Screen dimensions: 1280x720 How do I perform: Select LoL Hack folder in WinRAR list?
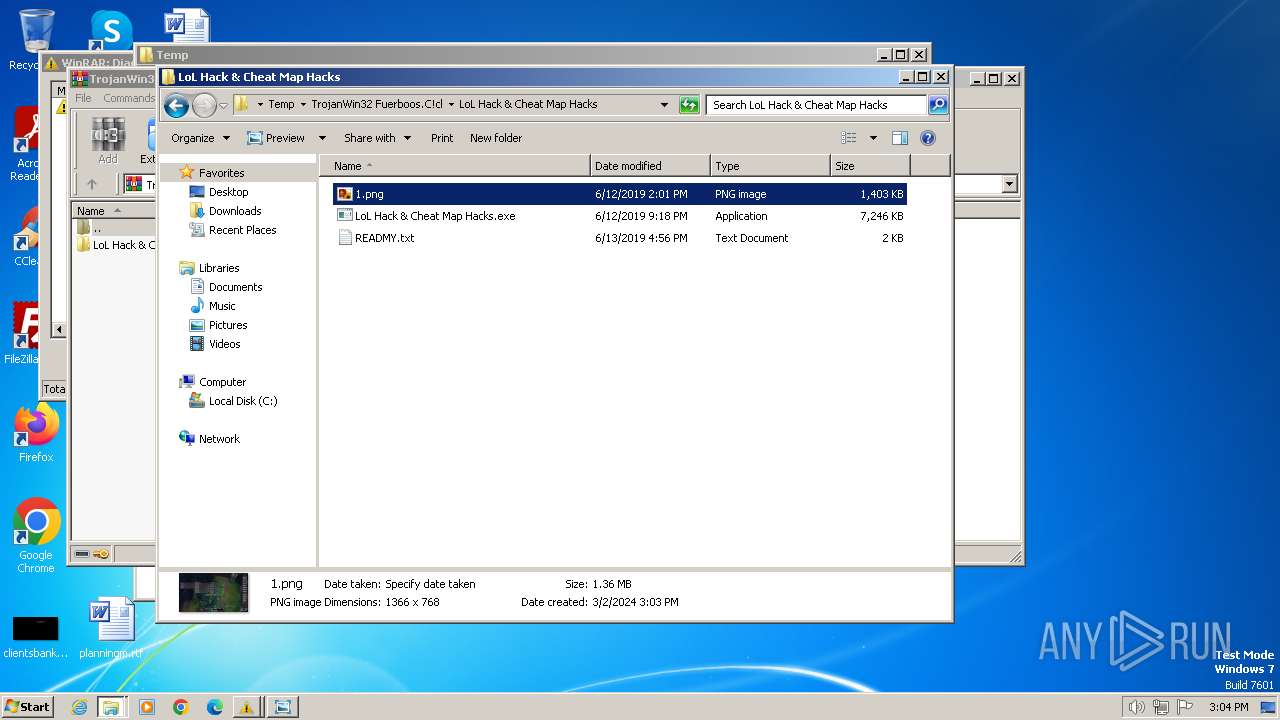(x=116, y=245)
